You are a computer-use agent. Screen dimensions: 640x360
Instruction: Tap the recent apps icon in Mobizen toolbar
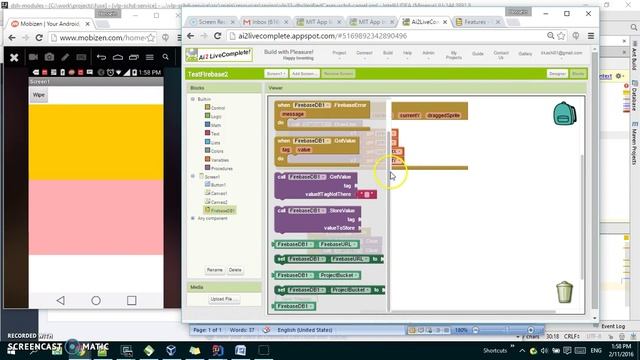click(x=133, y=57)
